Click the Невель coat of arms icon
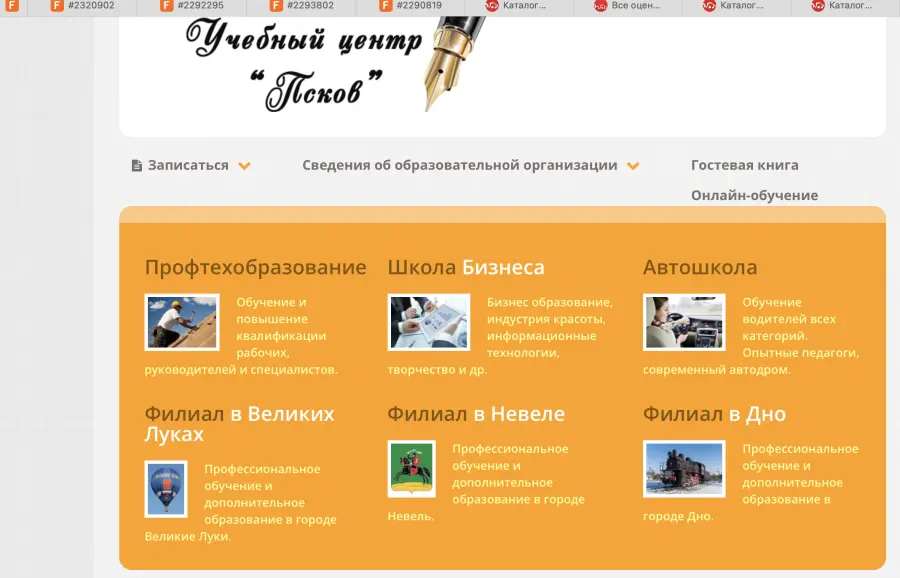Screen dimensions: 900x578 point(411,468)
